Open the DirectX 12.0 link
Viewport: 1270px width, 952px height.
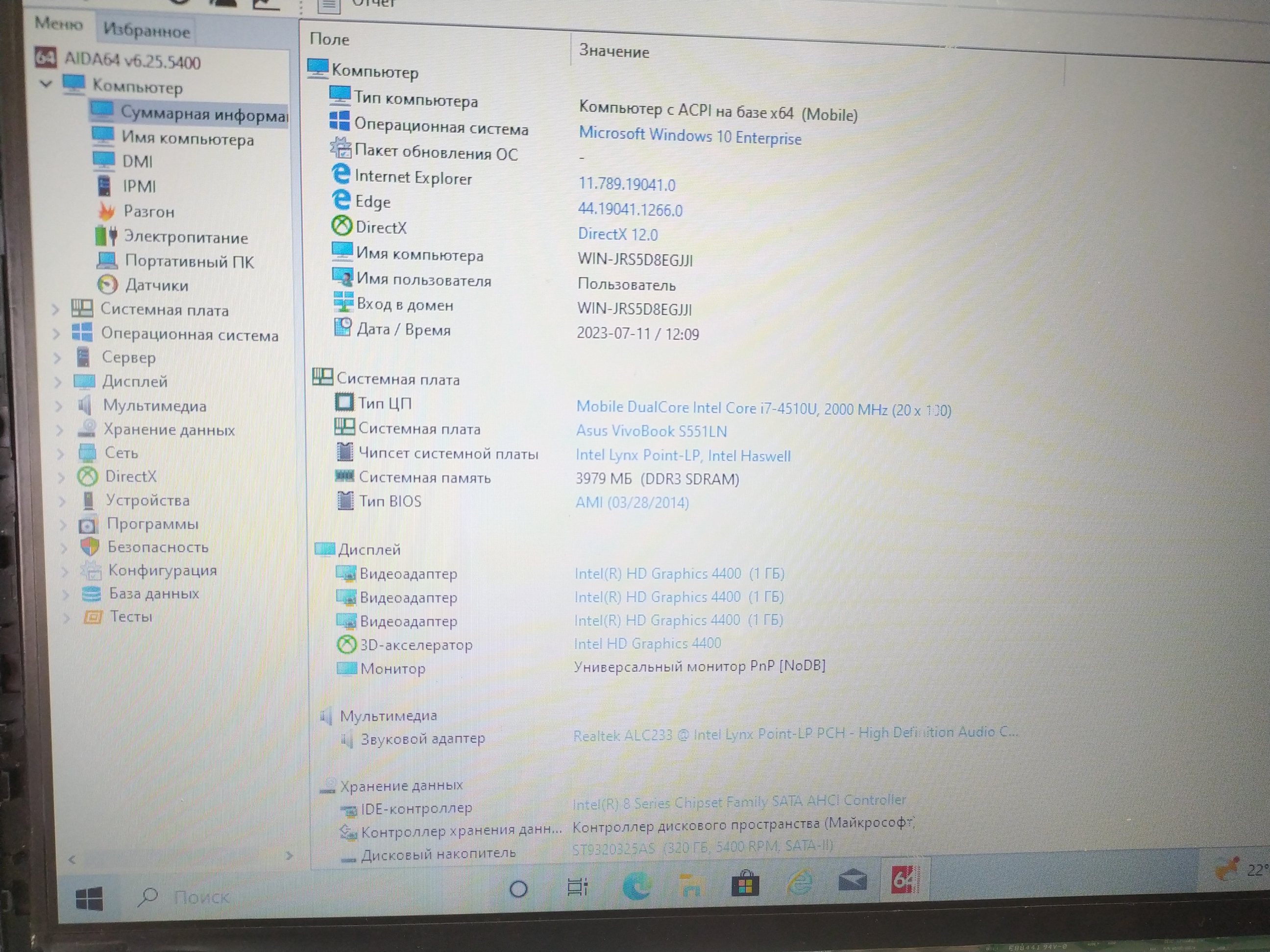(x=618, y=234)
